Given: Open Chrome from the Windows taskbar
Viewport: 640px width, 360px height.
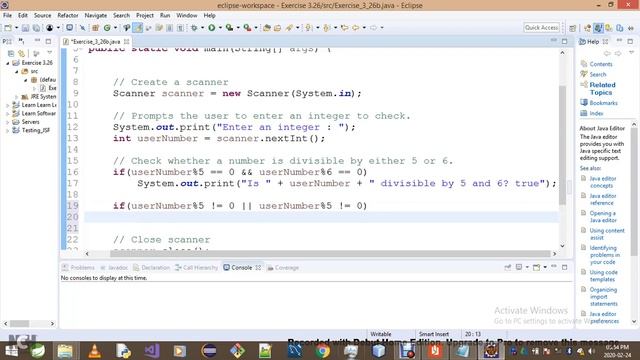Looking at the screenshot, I should pos(322,351).
